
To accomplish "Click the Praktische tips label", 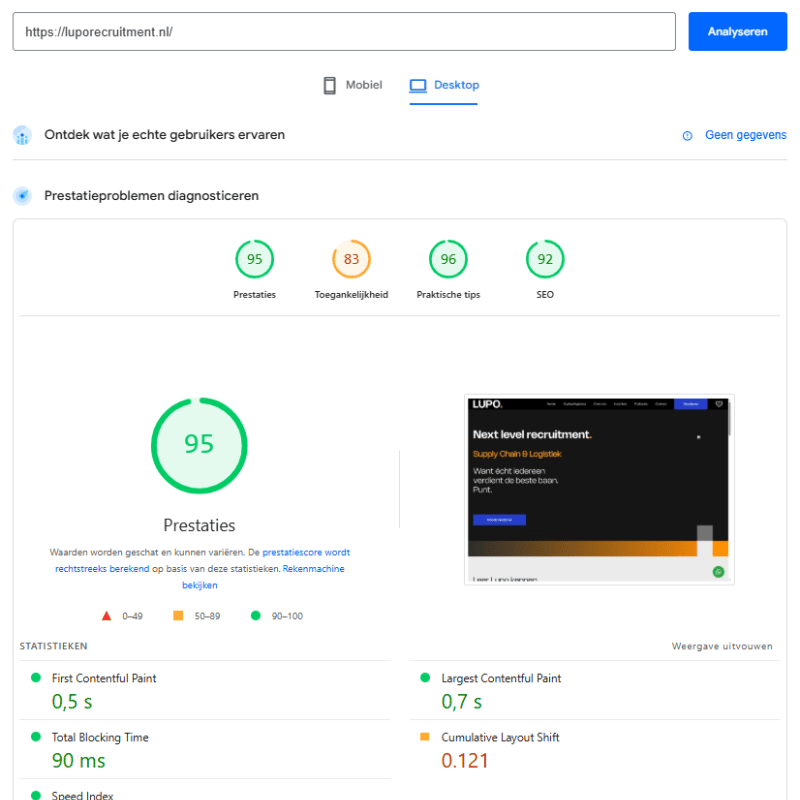I will (x=448, y=295).
